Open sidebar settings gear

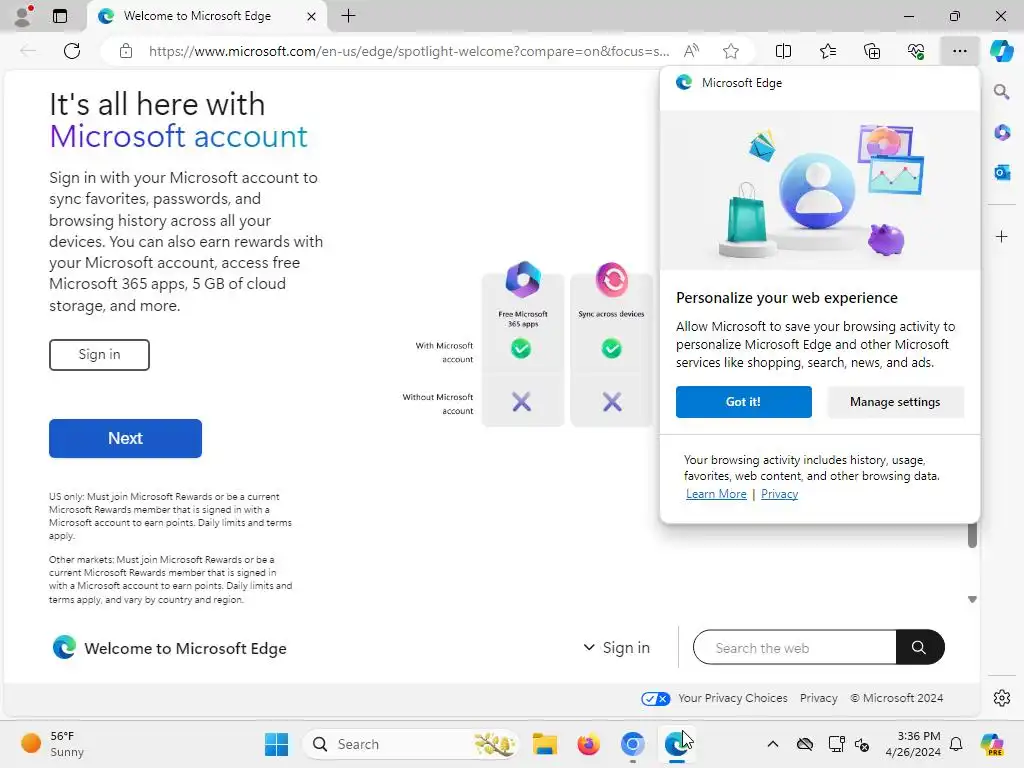point(1002,698)
